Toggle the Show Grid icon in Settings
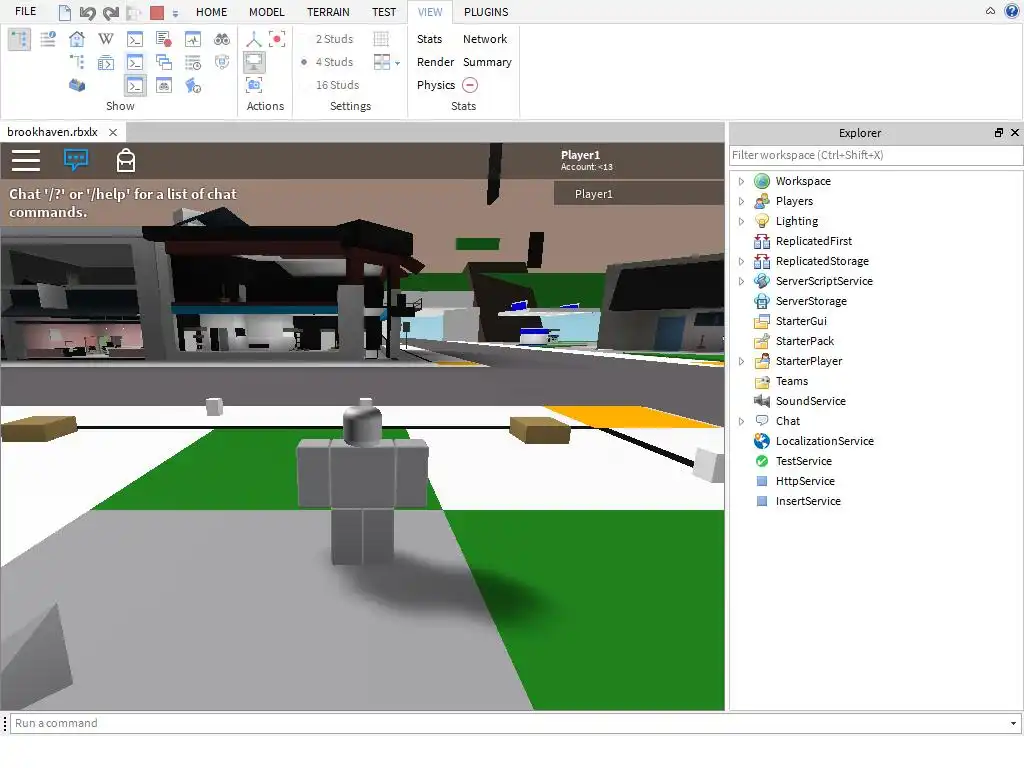1024x768 pixels. (381, 39)
